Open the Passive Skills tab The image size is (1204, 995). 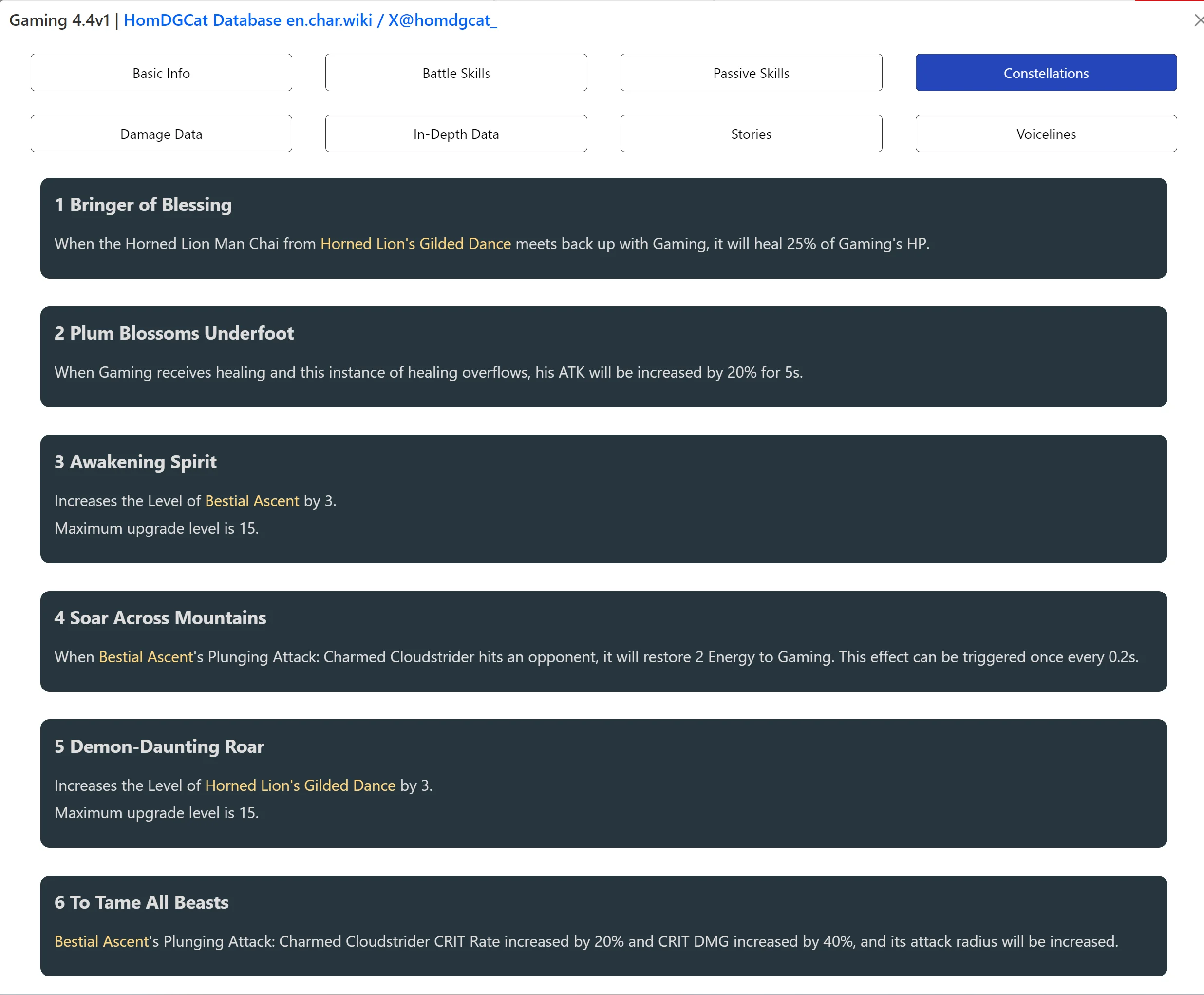coord(751,73)
